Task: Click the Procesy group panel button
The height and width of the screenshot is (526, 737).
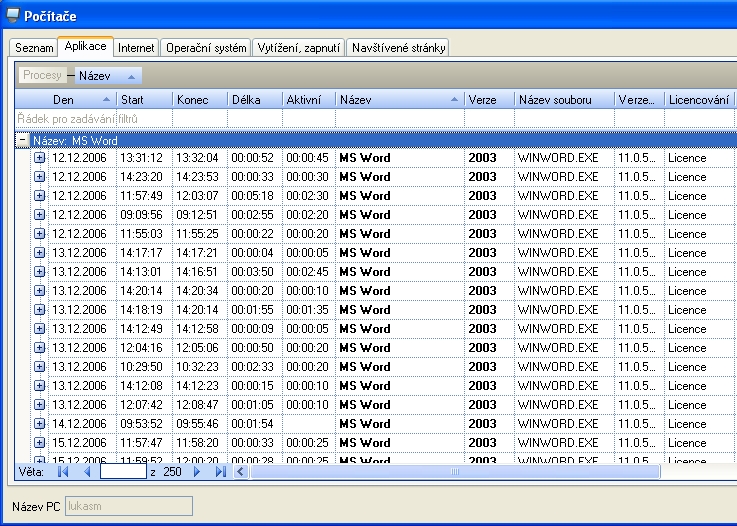Action: click(x=42, y=75)
